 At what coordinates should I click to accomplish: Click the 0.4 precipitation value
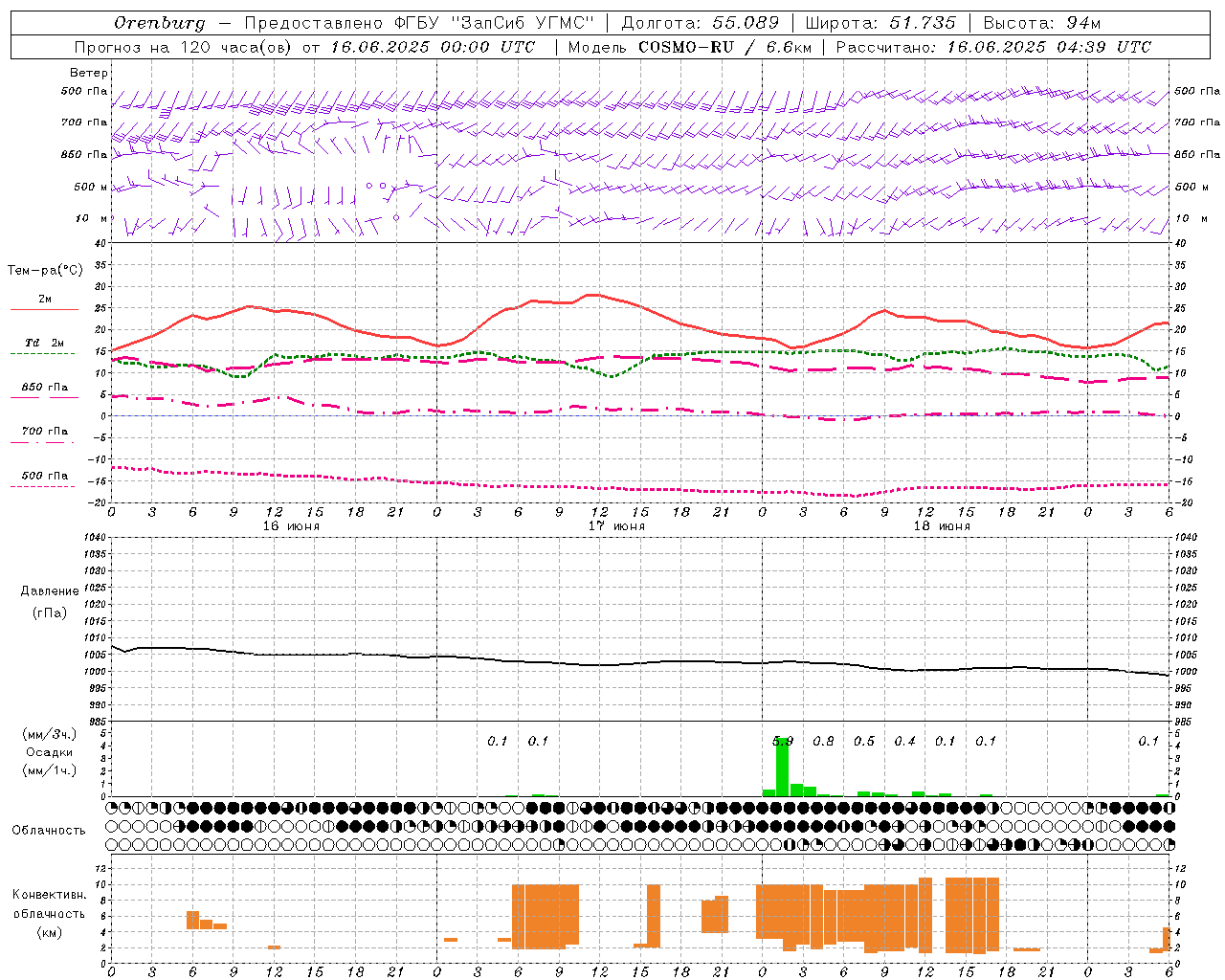tap(904, 741)
